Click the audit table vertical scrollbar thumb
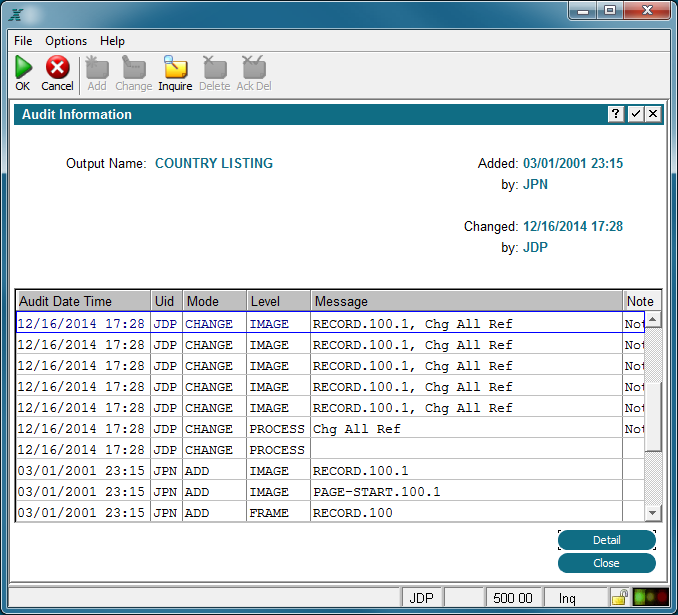Image resolution: width=678 pixels, height=615 pixels. 653,416
